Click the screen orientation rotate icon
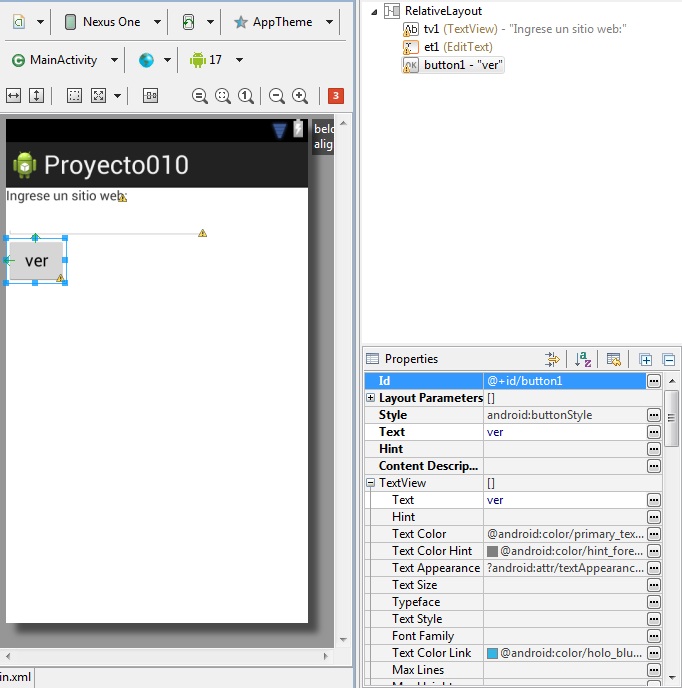682x688 pixels. pyautogui.click(x=188, y=22)
